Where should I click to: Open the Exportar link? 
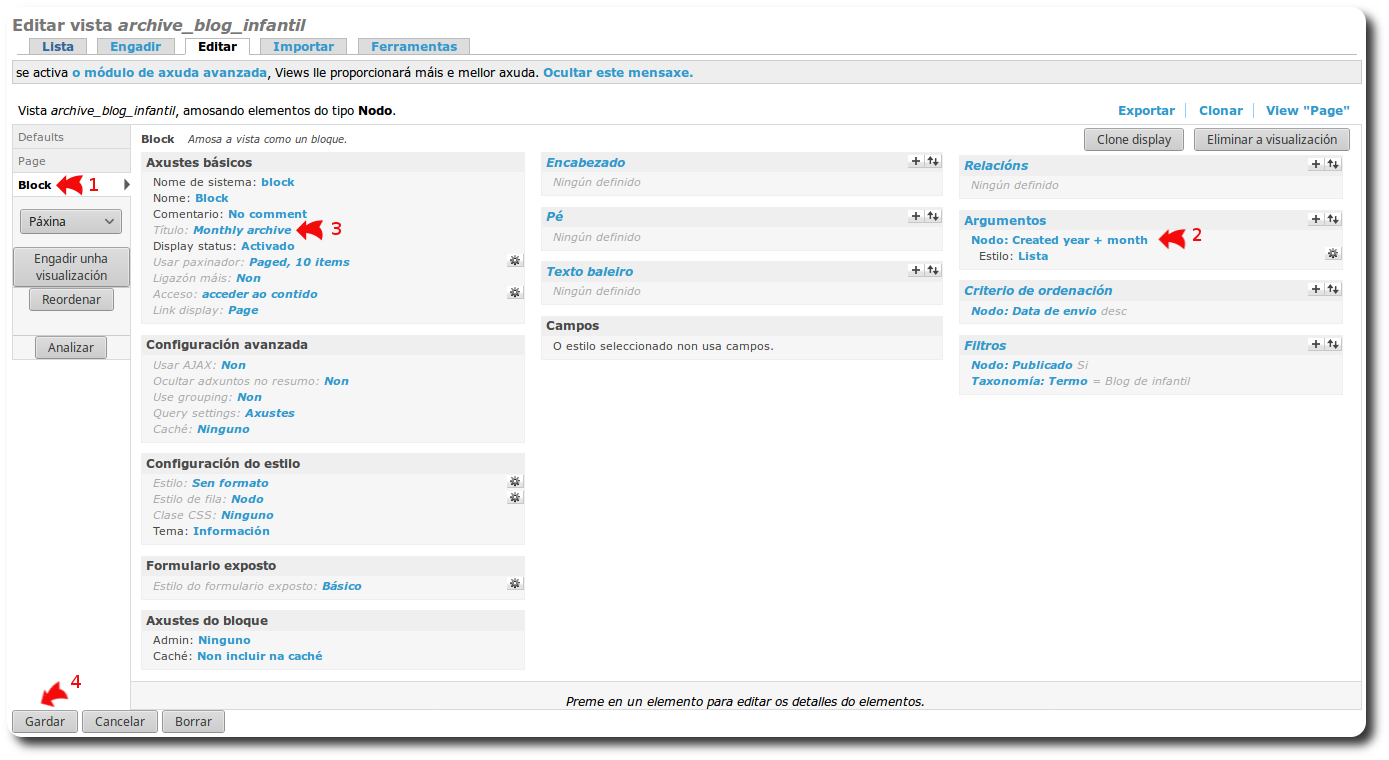(1146, 110)
